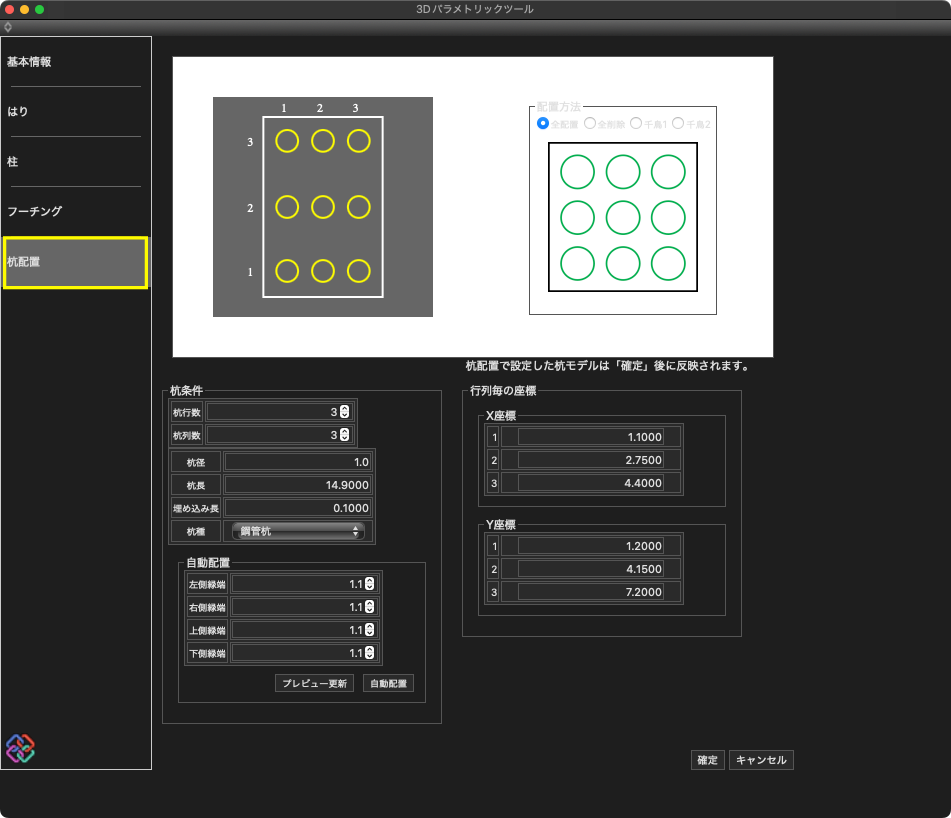Click the small diamond icon below the title bar
The width and height of the screenshot is (951, 818).
(x=8, y=27)
